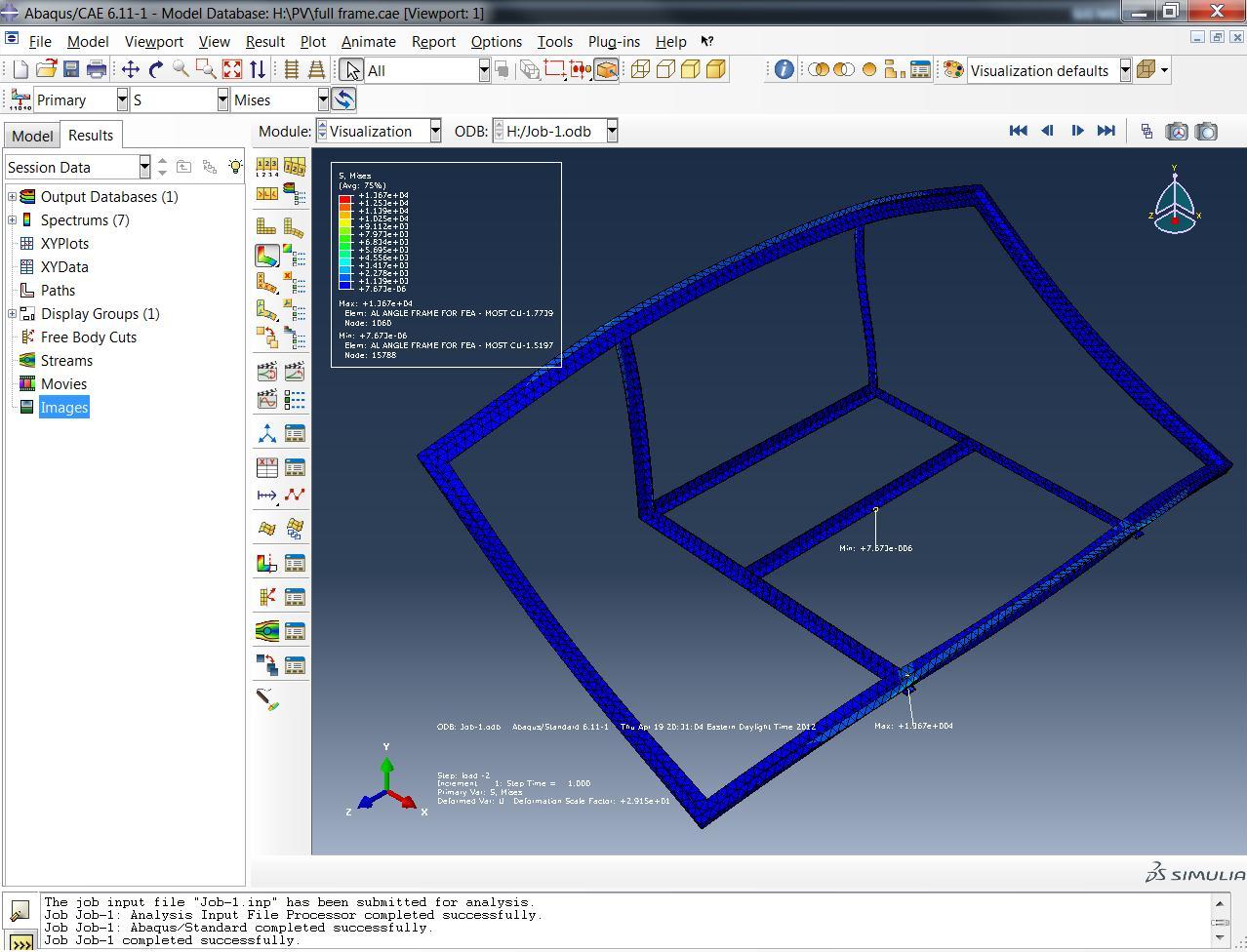
Task: Open the Mises invariant dropdown
Action: pos(322,99)
